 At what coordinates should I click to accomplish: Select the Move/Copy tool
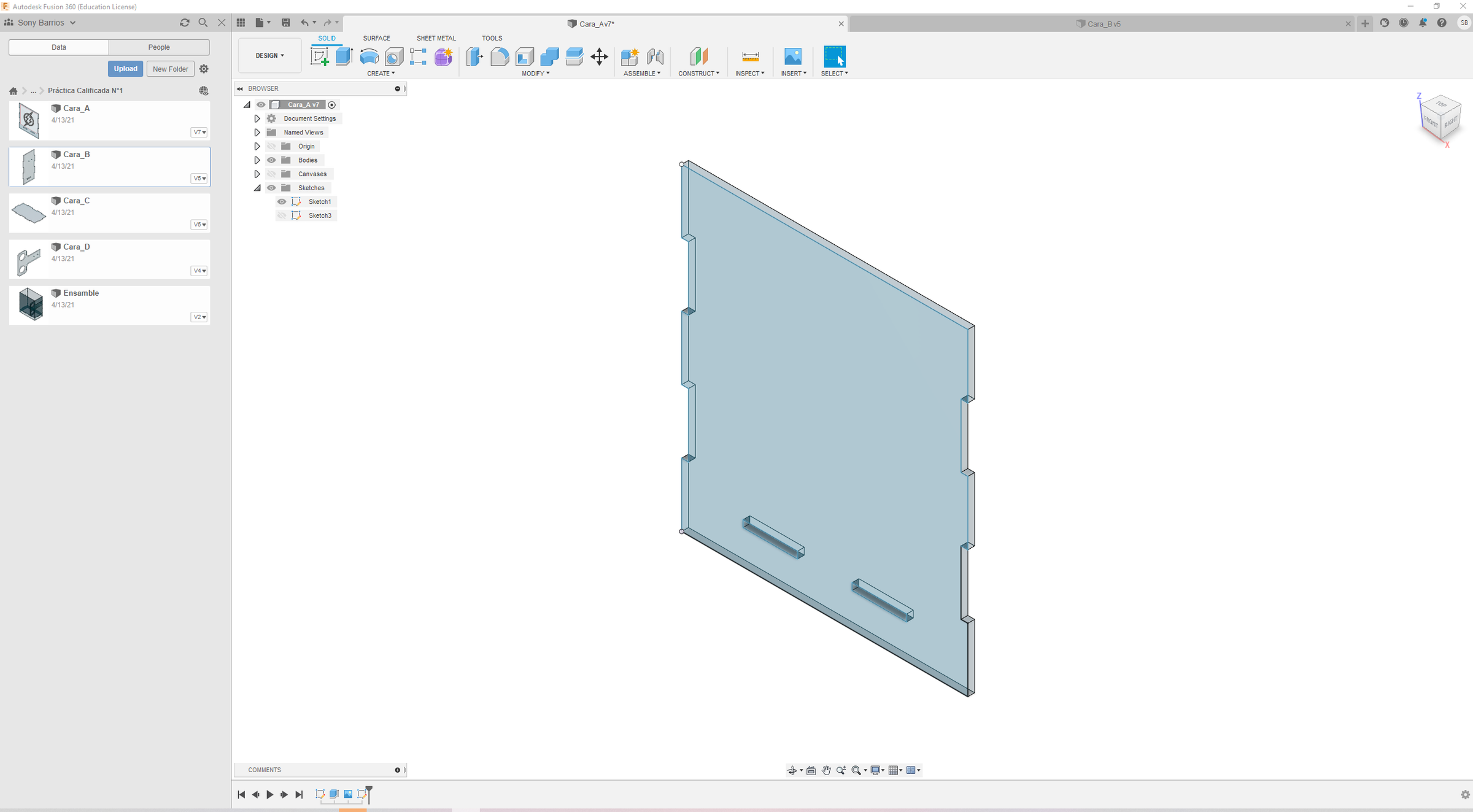pyautogui.click(x=599, y=57)
